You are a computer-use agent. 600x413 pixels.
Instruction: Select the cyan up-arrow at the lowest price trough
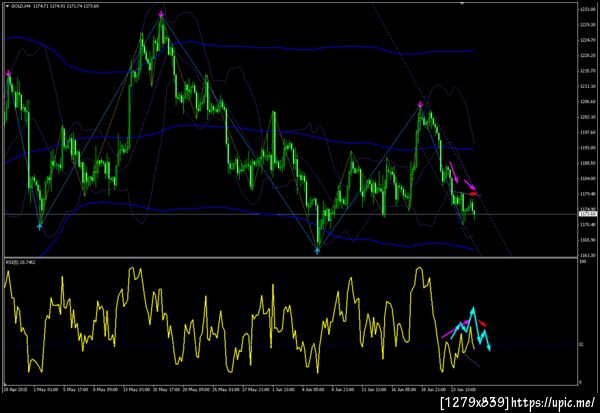point(317,251)
